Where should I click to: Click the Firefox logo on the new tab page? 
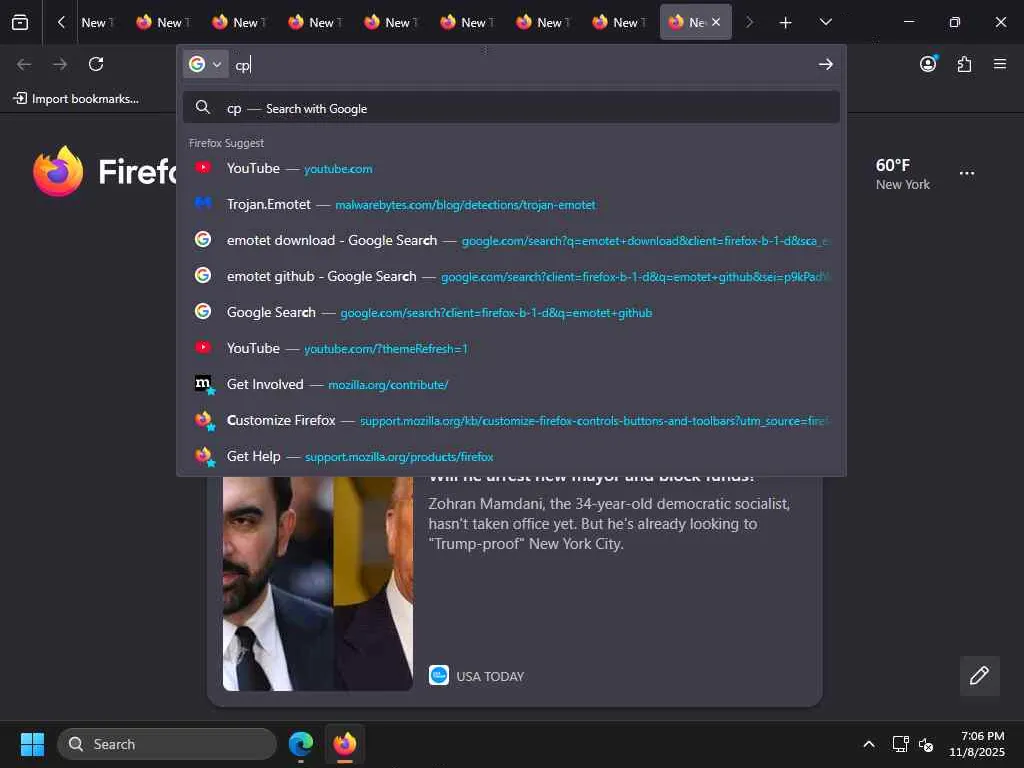[x=58, y=171]
